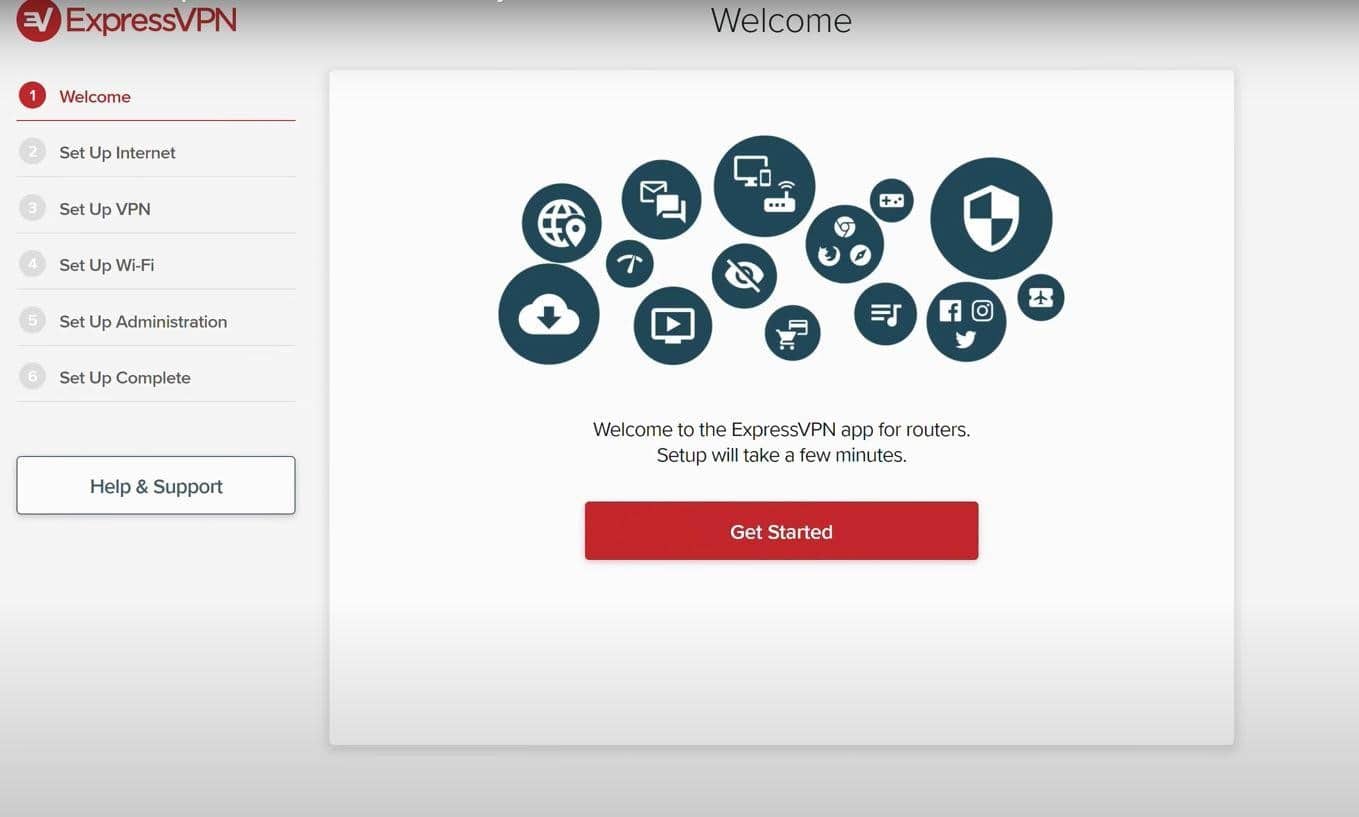
Task: Click the music playlist icon
Action: pyautogui.click(x=885, y=314)
